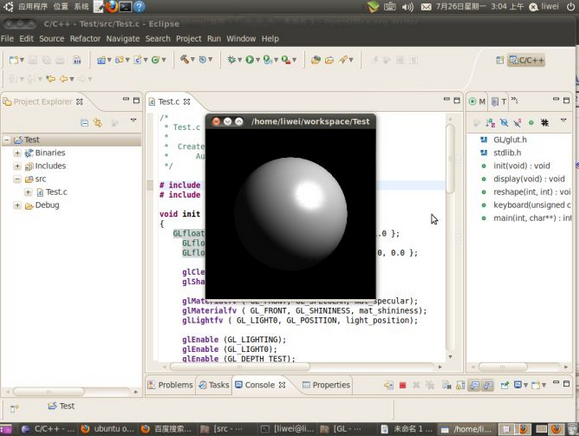Open the Window menu
Viewport: 579px width, 436px height.
pyautogui.click(x=241, y=38)
